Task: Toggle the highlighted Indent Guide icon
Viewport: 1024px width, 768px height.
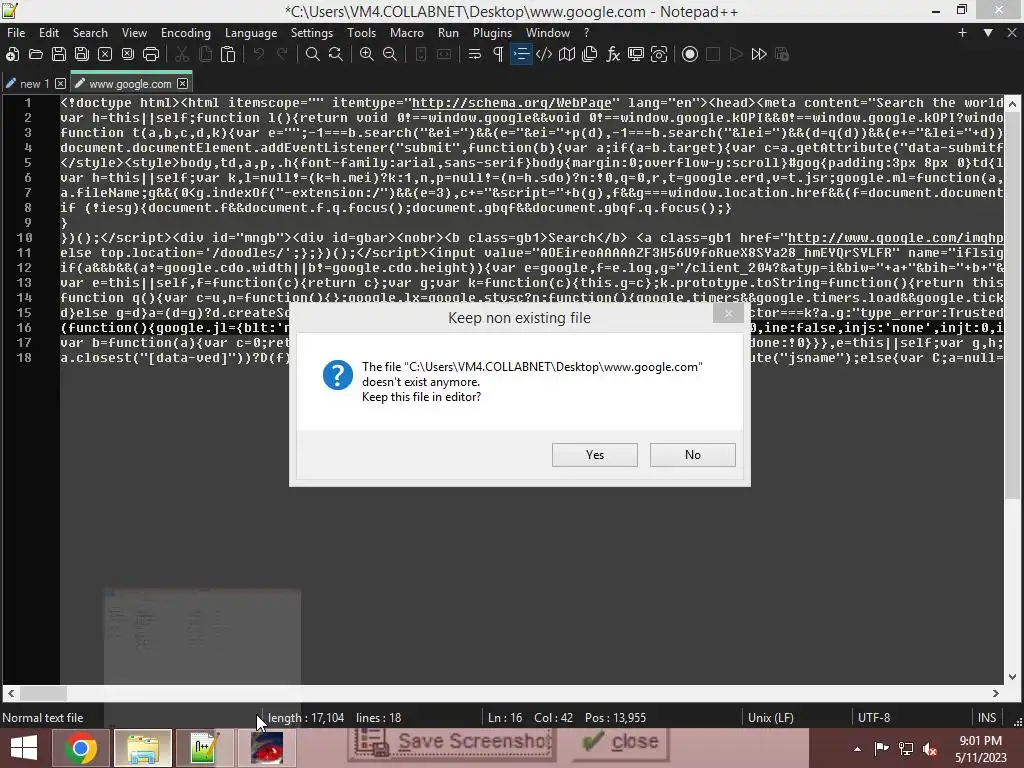Action: (521, 54)
